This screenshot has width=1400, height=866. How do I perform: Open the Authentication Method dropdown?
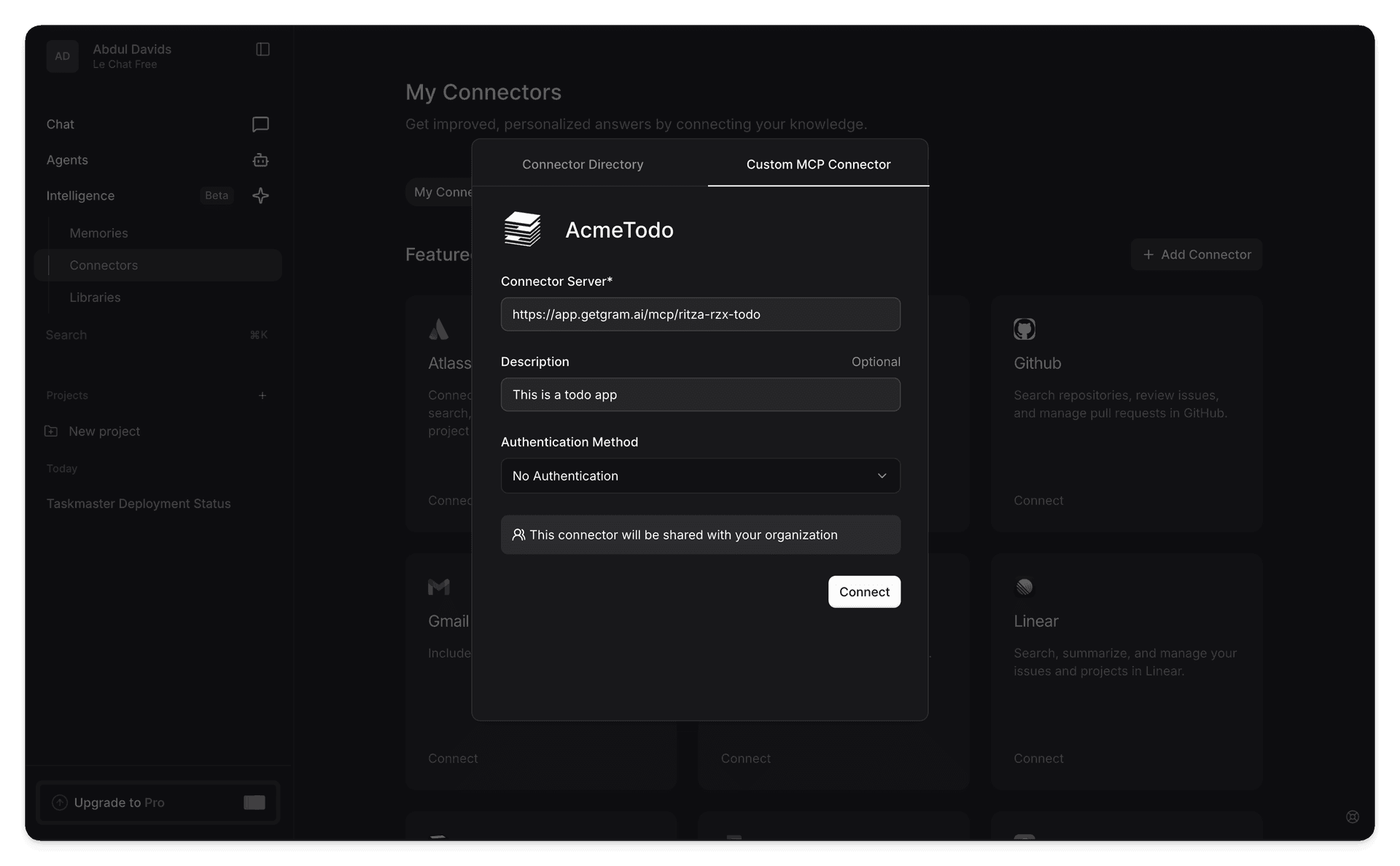pos(700,475)
